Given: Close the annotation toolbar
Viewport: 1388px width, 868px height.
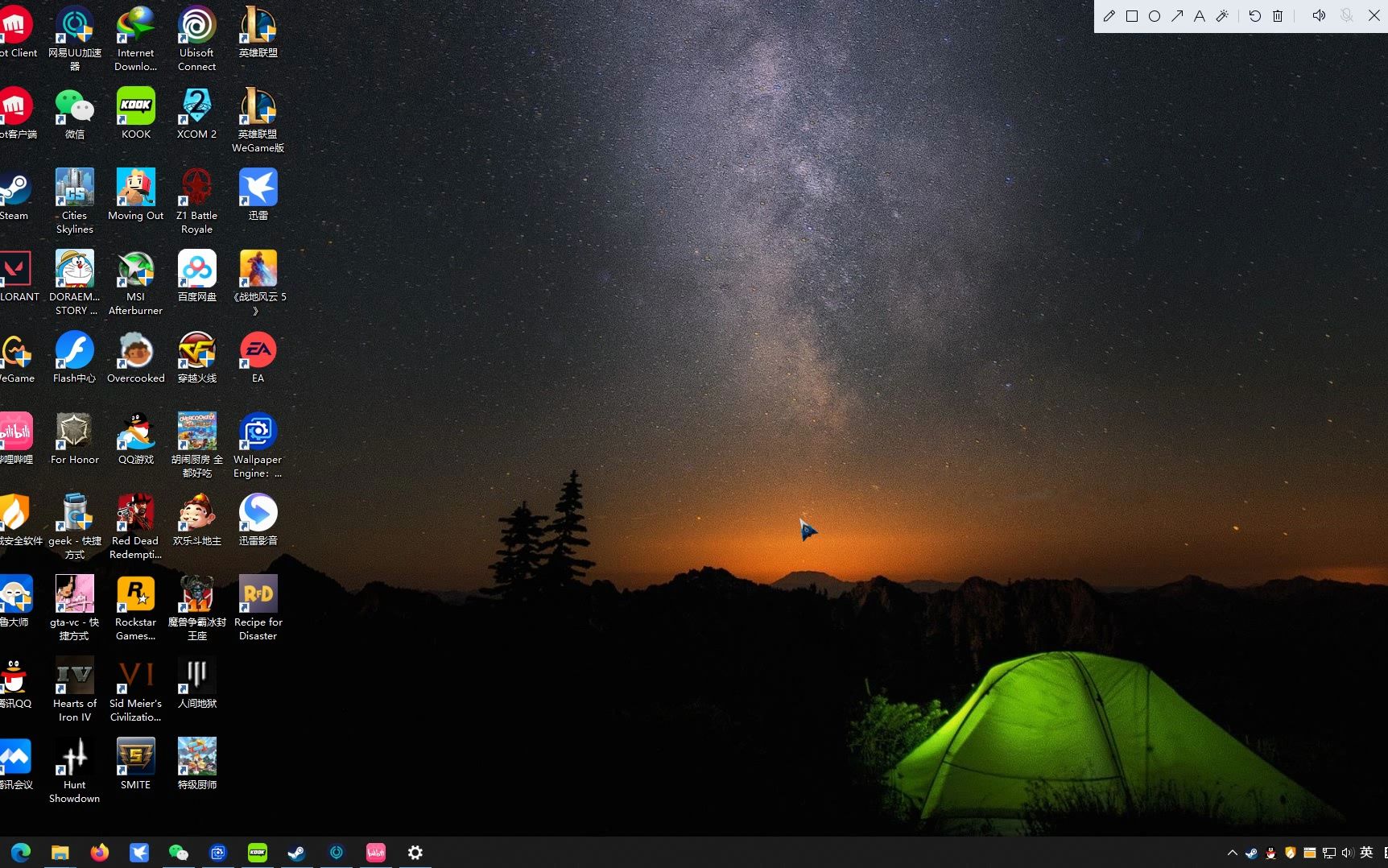Looking at the screenshot, I should click(1374, 16).
